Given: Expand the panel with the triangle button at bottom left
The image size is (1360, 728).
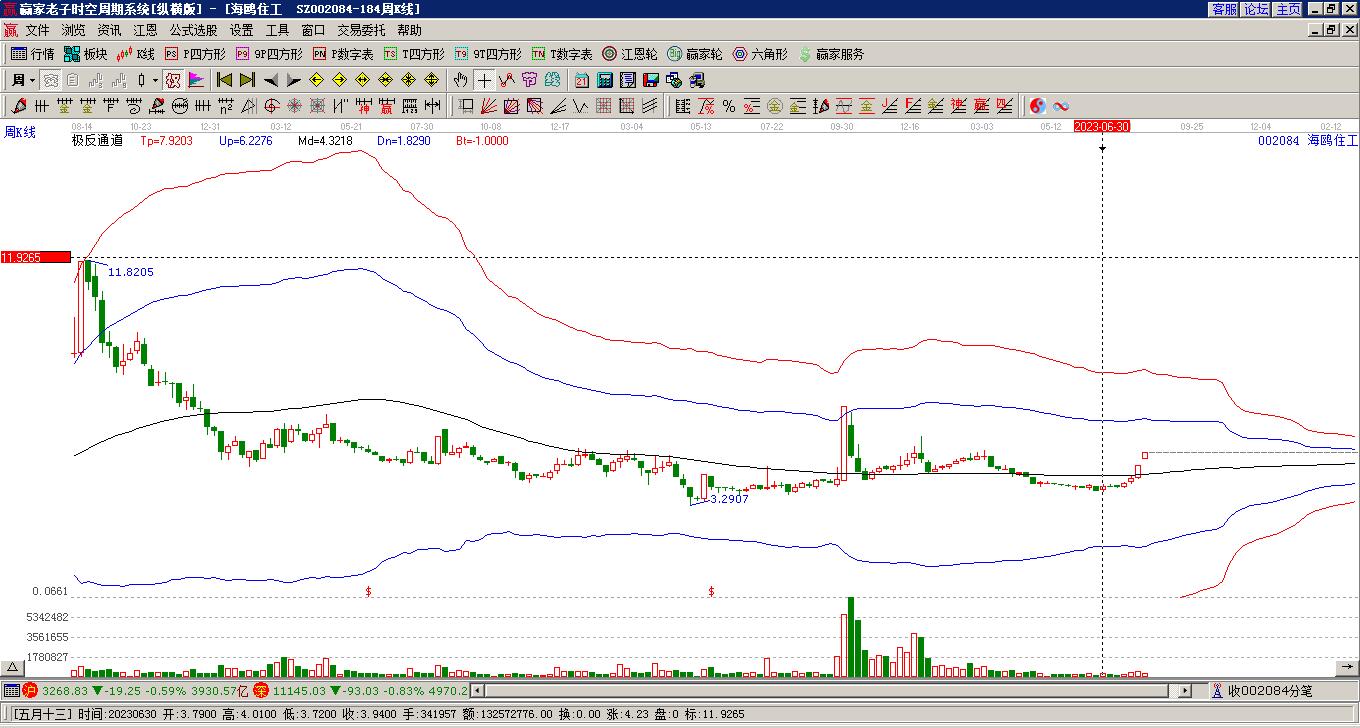Looking at the screenshot, I should click(13, 668).
